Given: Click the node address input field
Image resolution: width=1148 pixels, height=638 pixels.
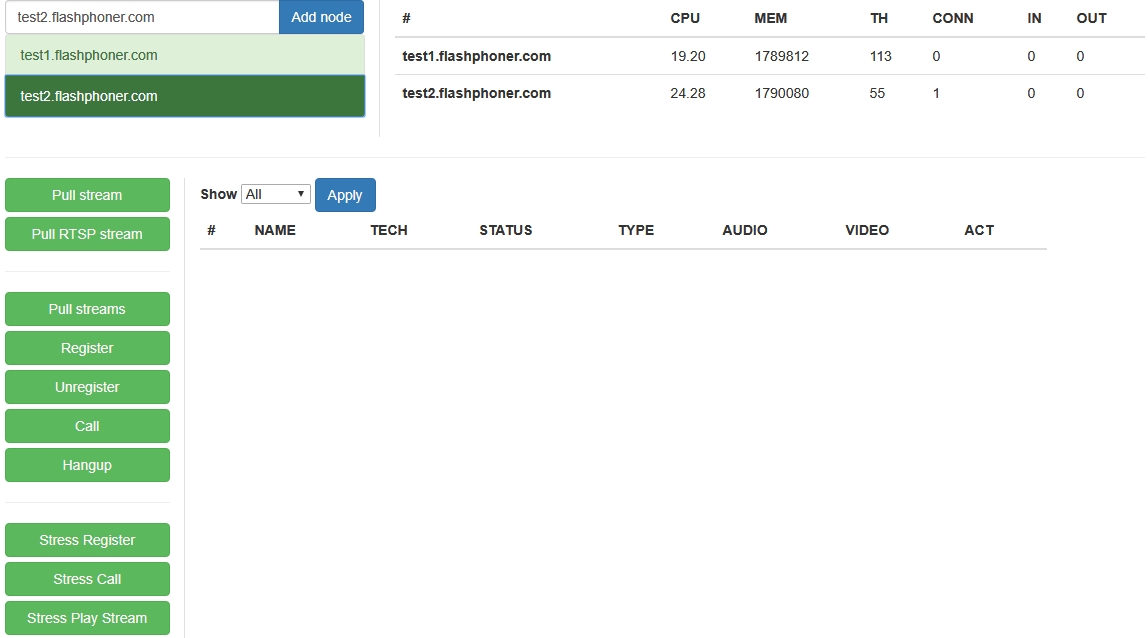Looking at the screenshot, I should tap(141, 17).
